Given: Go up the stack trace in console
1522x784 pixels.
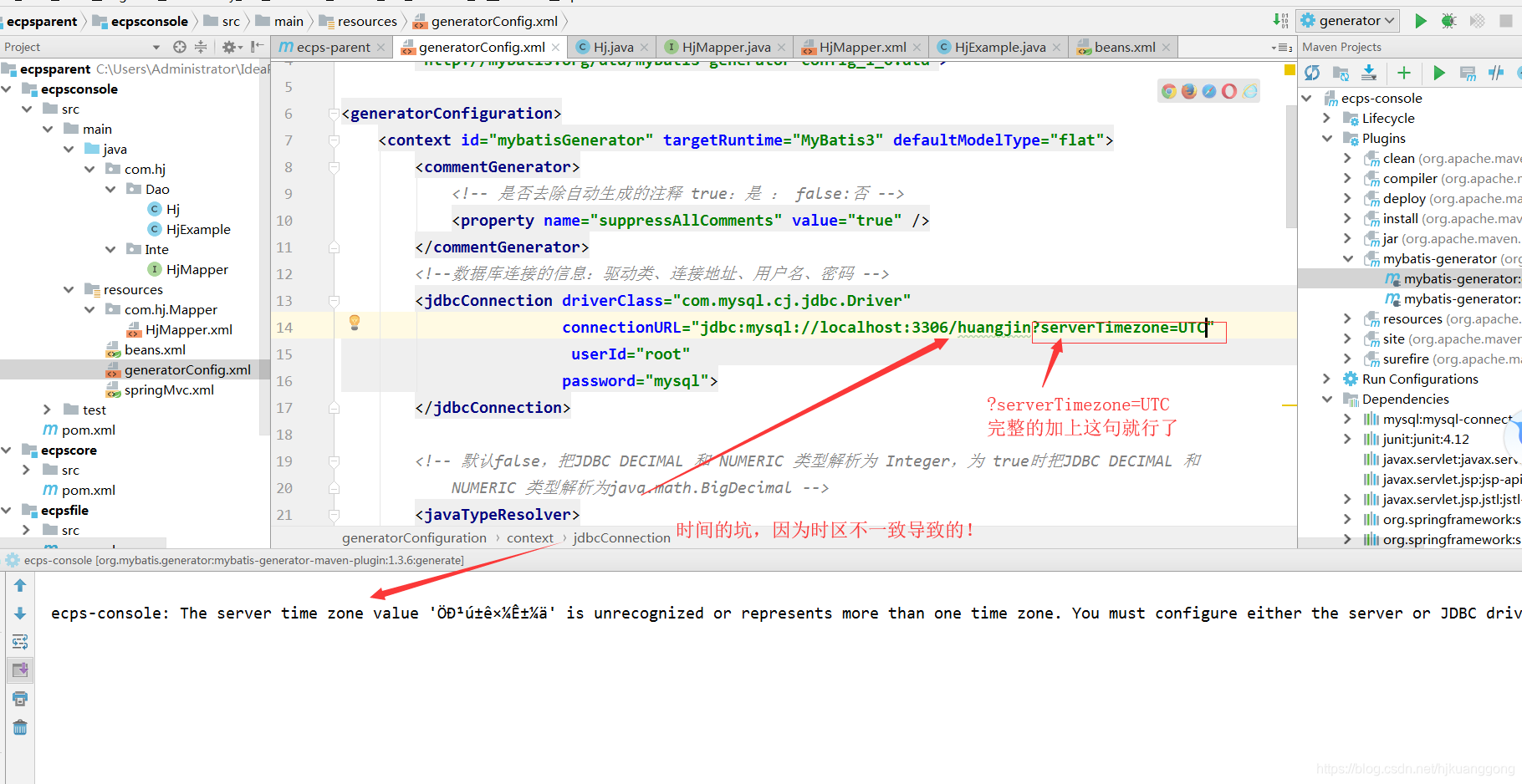Looking at the screenshot, I should click(20, 585).
